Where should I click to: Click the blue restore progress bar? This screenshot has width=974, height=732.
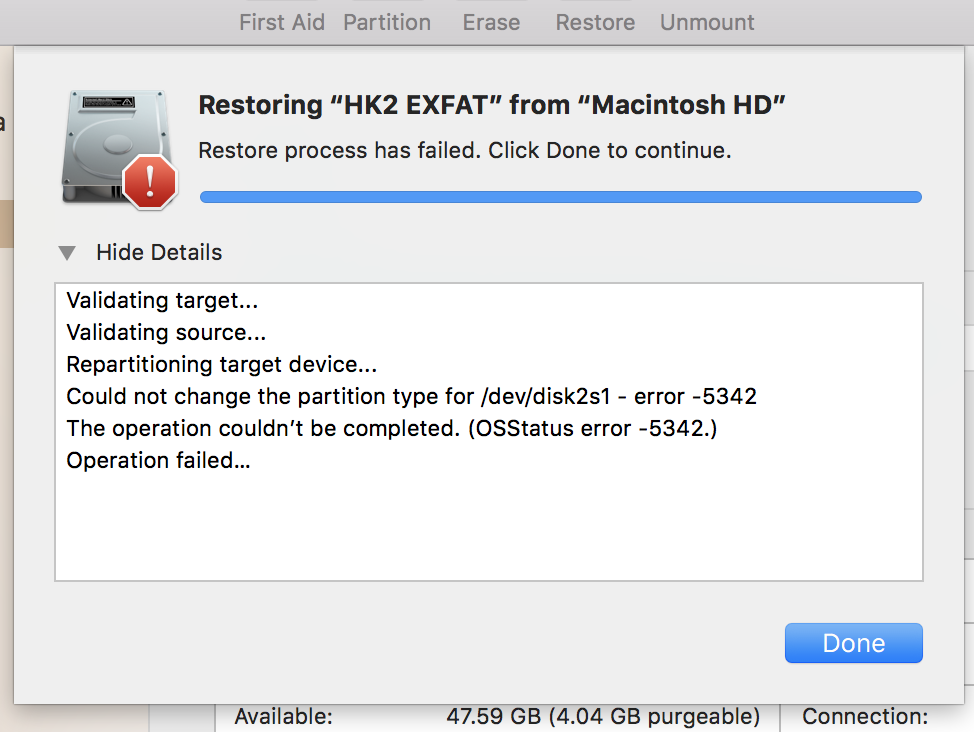tap(560, 197)
